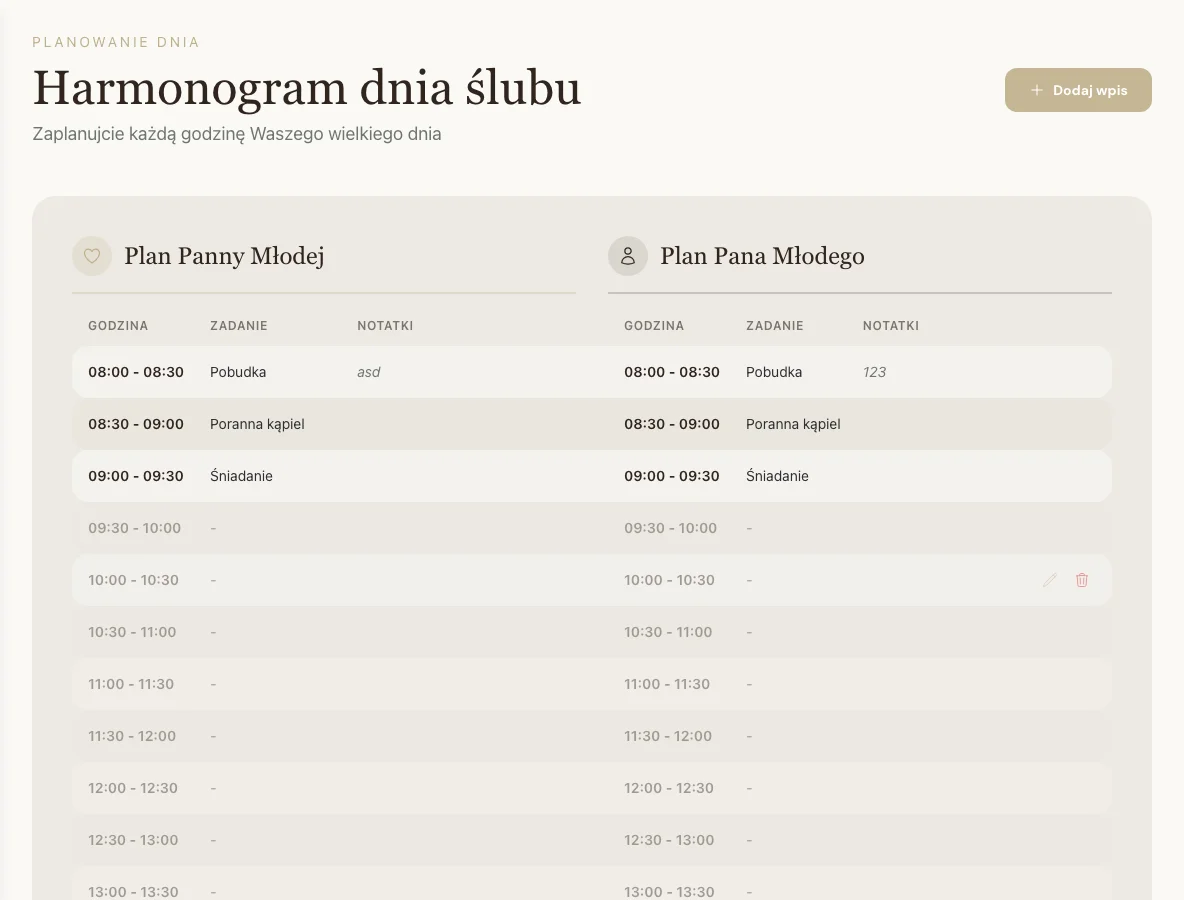Click the person icon beside Plan Pana Młodego

point(628,256)
